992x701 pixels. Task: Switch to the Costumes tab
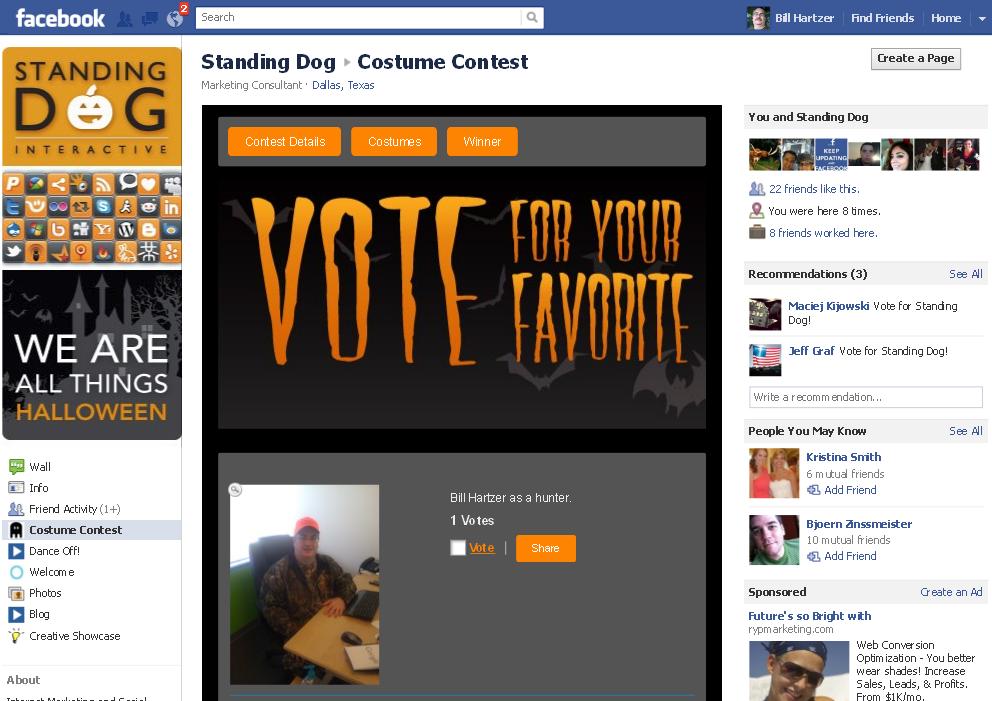(394, 142)
